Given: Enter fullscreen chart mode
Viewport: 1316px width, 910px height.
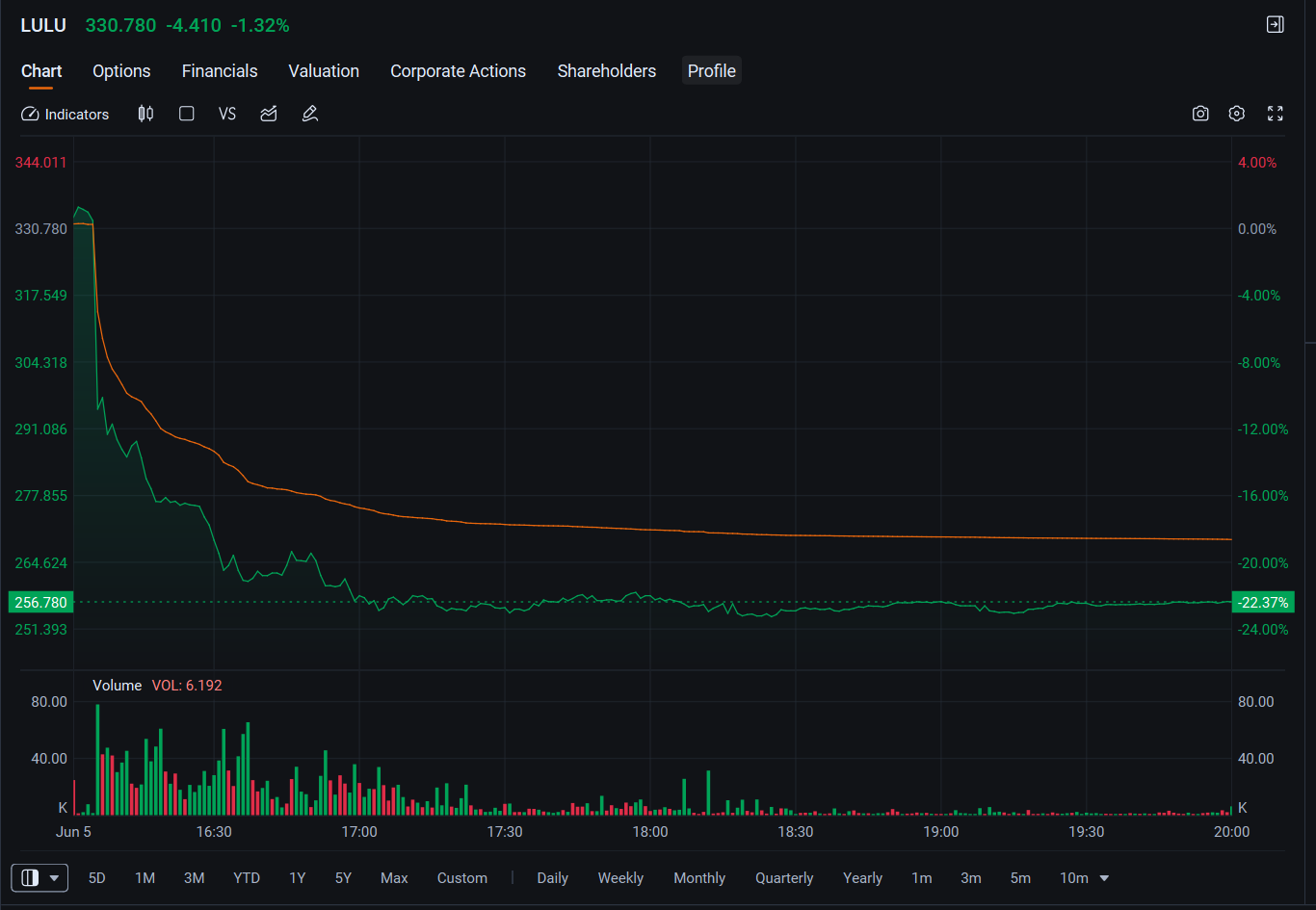Looking at the screenshot, I should coord(1276,114).
